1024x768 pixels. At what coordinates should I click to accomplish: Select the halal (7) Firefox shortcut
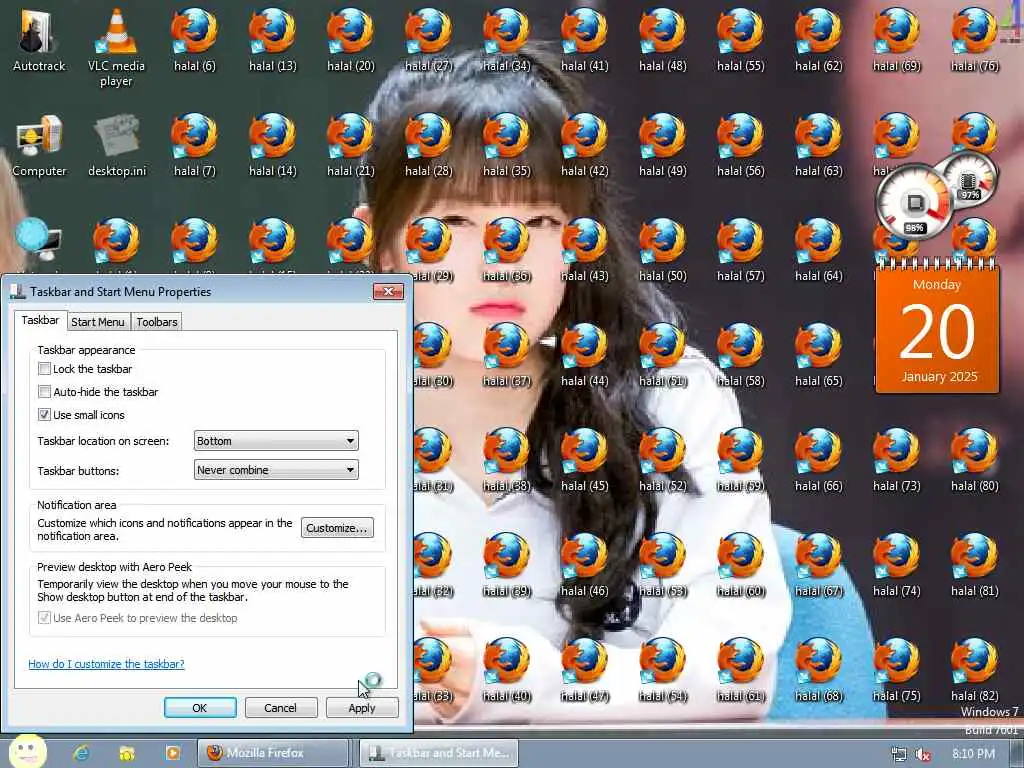(x=195, y=145)
